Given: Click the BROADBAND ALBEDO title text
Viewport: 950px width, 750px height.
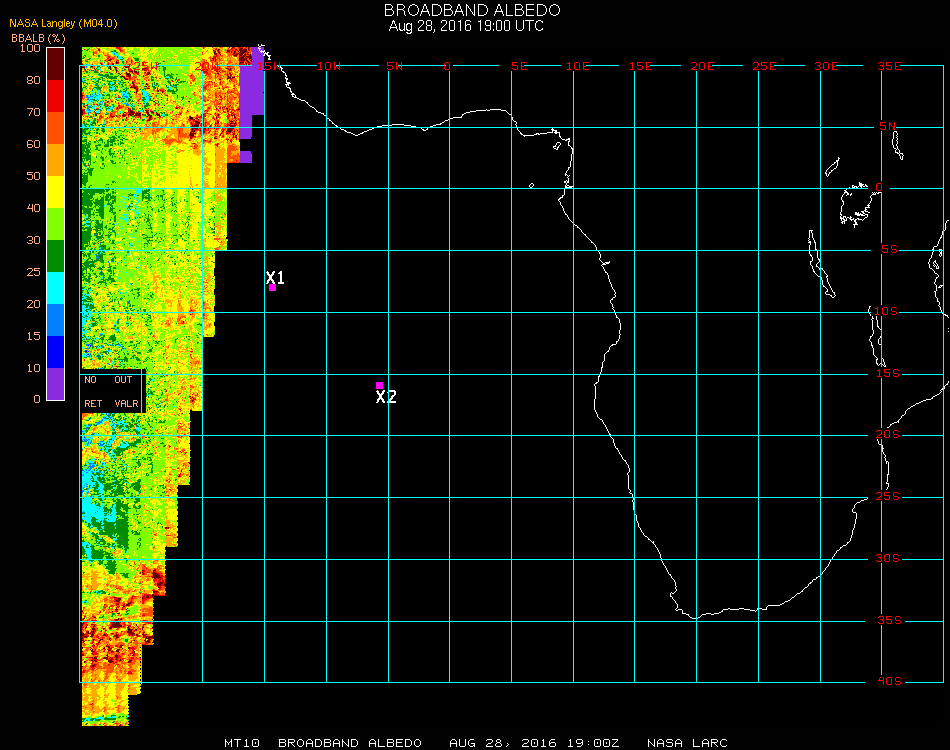Looking at the screenshot, I should [472, 10].
